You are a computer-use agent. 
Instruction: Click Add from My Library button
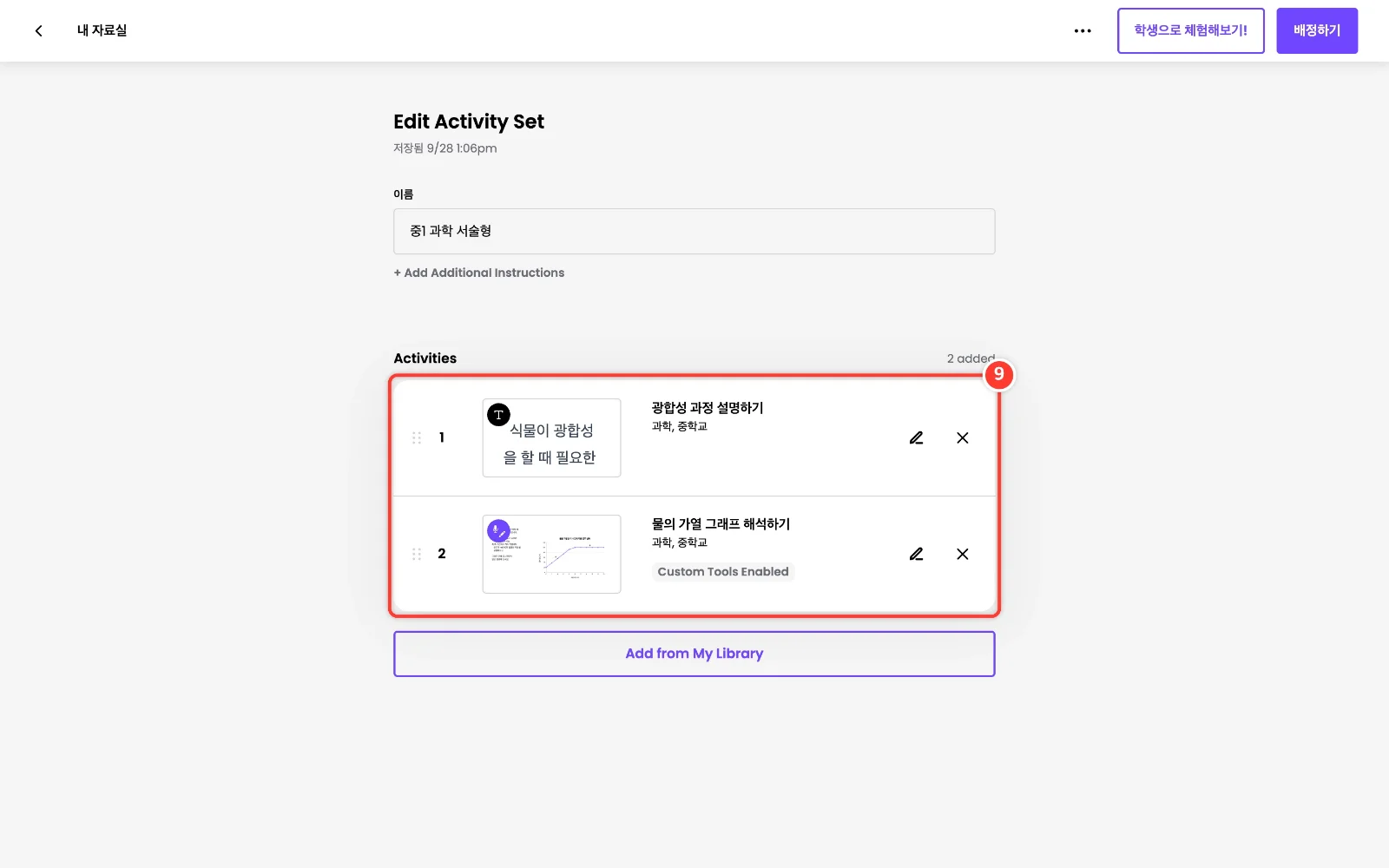point(694,654)
